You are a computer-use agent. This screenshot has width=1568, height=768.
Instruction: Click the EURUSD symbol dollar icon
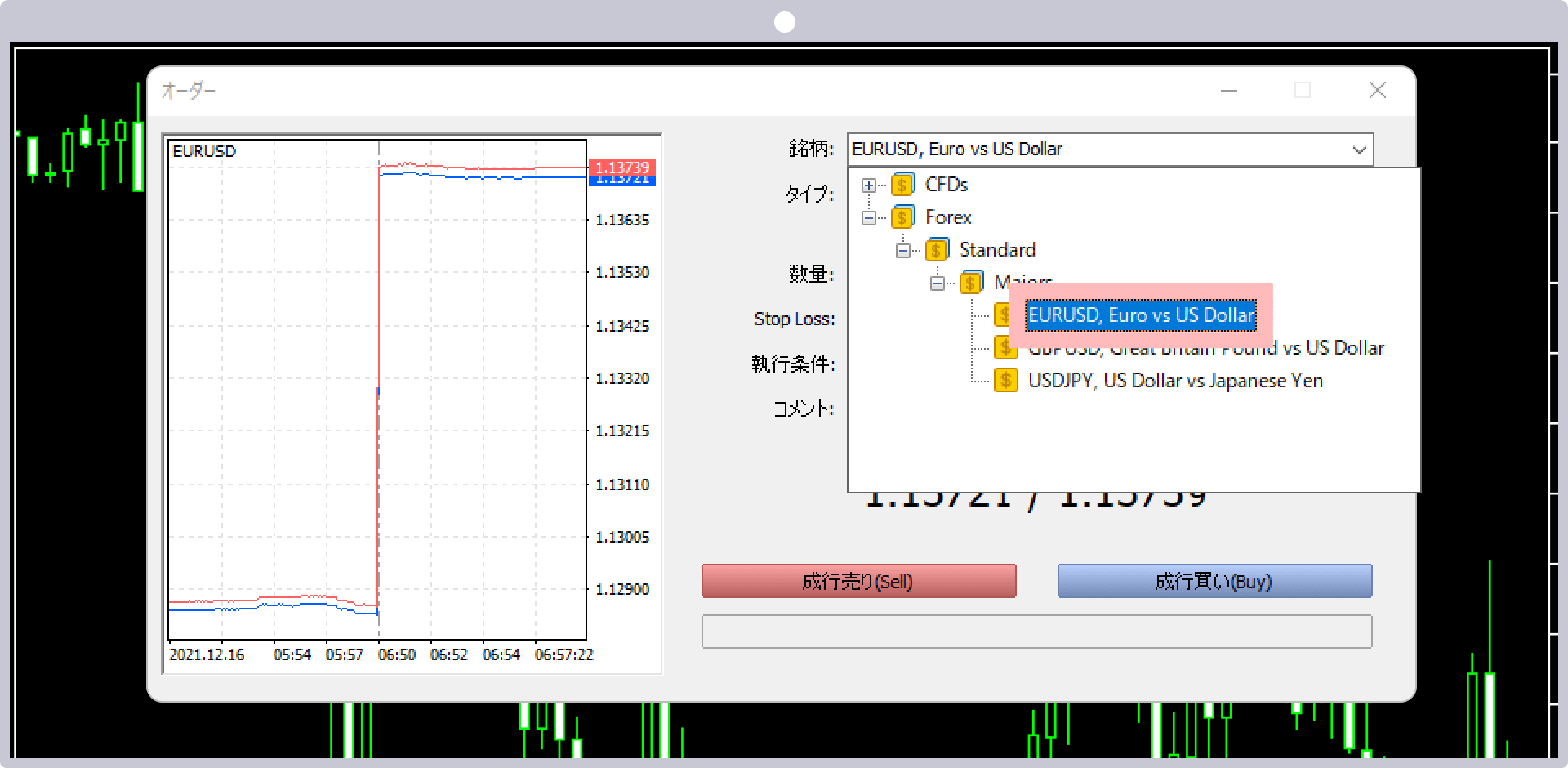click(x=1004, y=315)
